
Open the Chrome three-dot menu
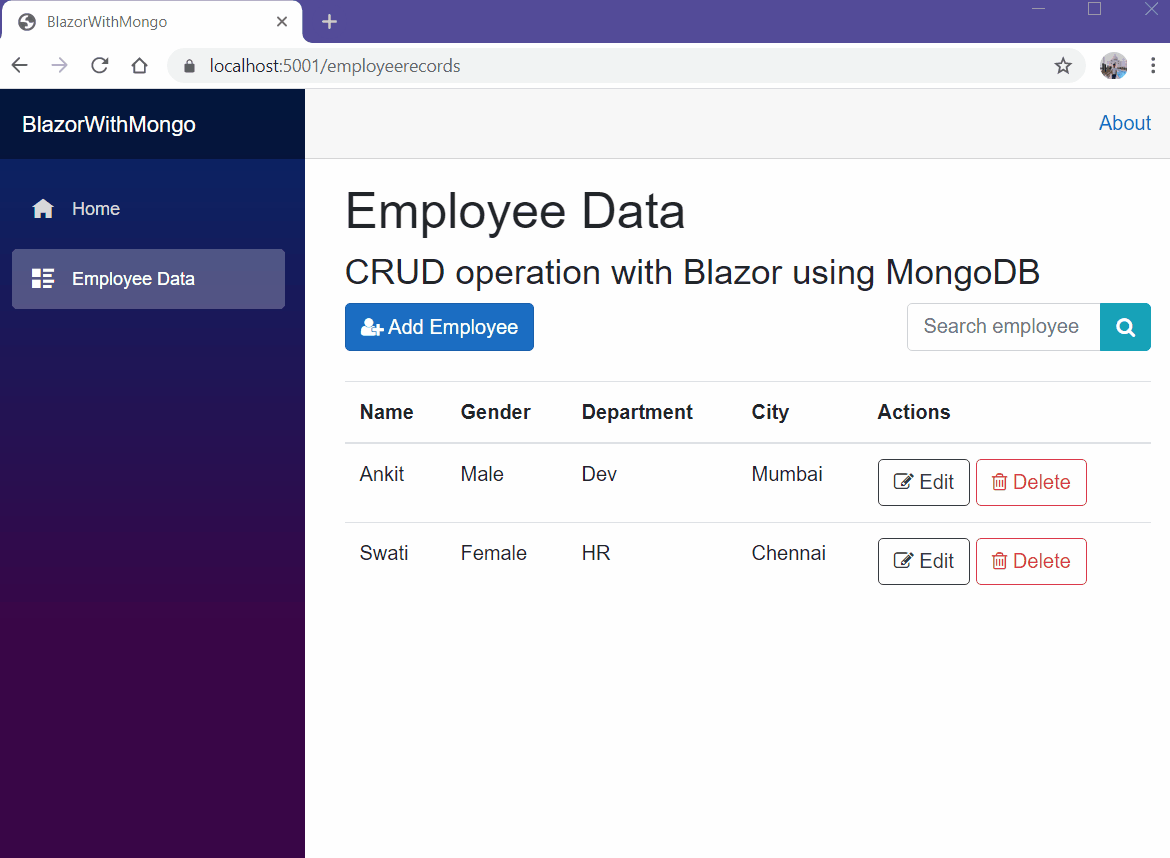tap(1153, 66)
